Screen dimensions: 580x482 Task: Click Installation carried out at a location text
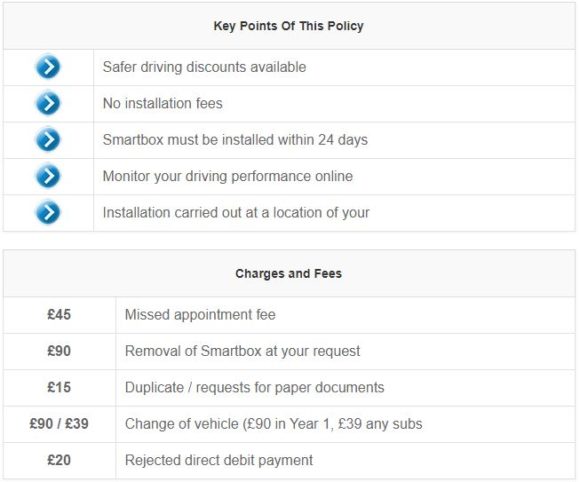pos(236,213)
